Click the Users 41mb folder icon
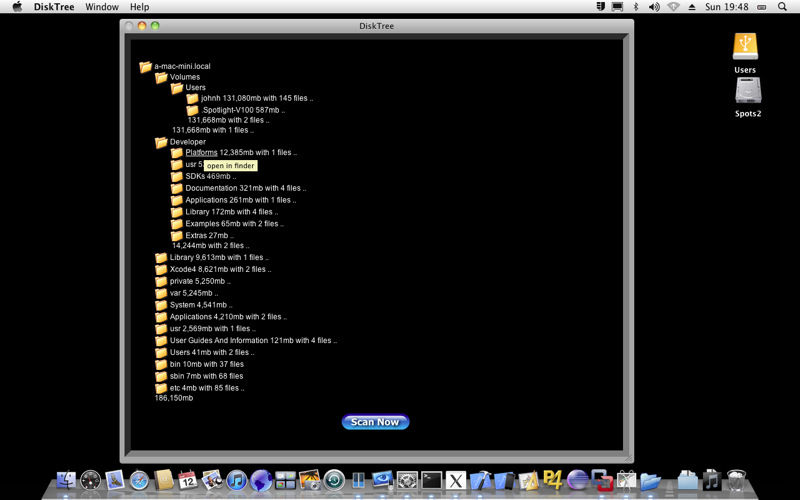800x500 pixels. [x=161, y=352]
